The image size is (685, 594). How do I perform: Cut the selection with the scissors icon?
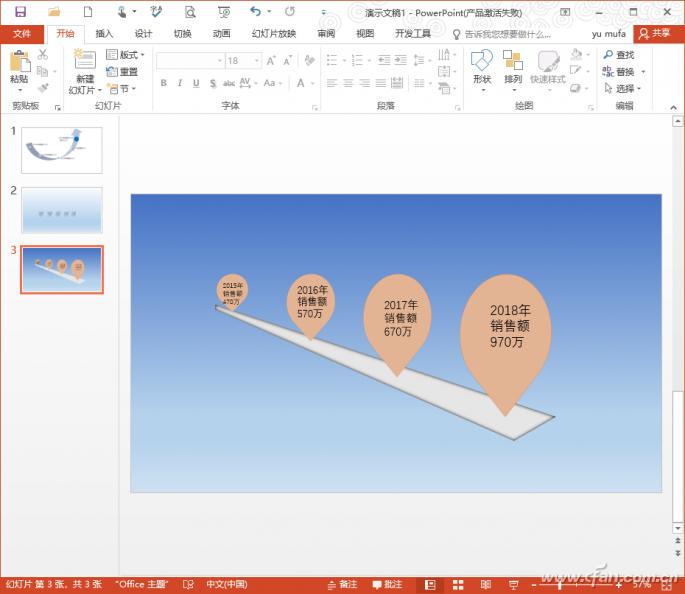(42, 55)
